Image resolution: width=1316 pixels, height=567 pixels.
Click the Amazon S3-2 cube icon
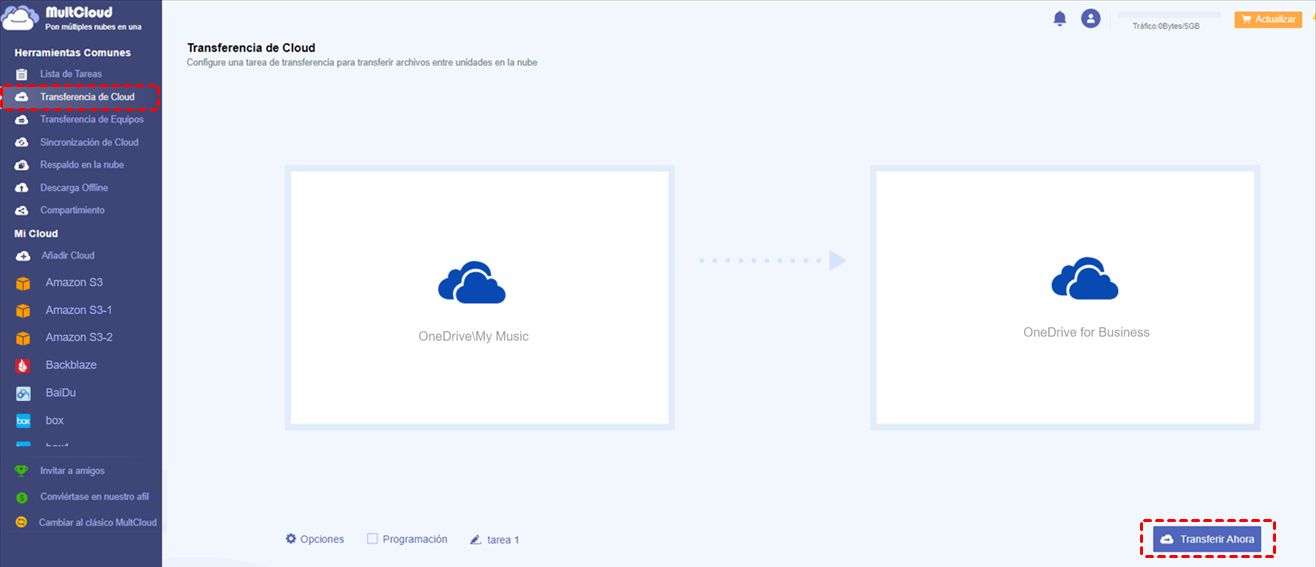[x=23, y=338]
